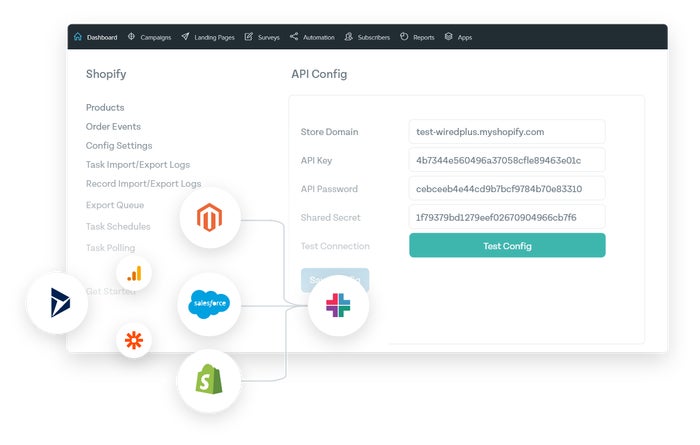The height and width of the screenshot is (445, 700).
Task: Open Record Import/Export Logs
Action: pyautogui.click(x=143, y=184)
